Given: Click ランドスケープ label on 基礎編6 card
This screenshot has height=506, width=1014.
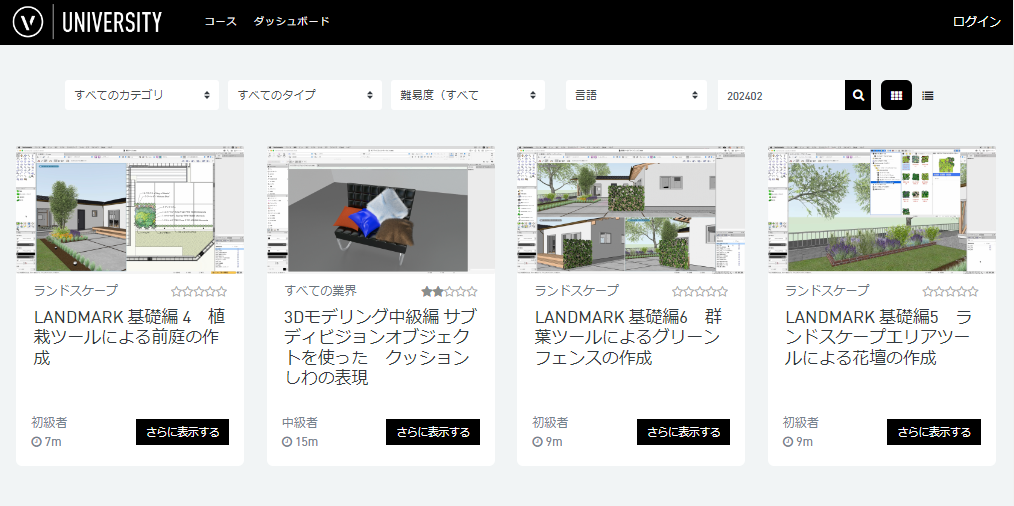Looking at the screenshot, I should [577, 291].
